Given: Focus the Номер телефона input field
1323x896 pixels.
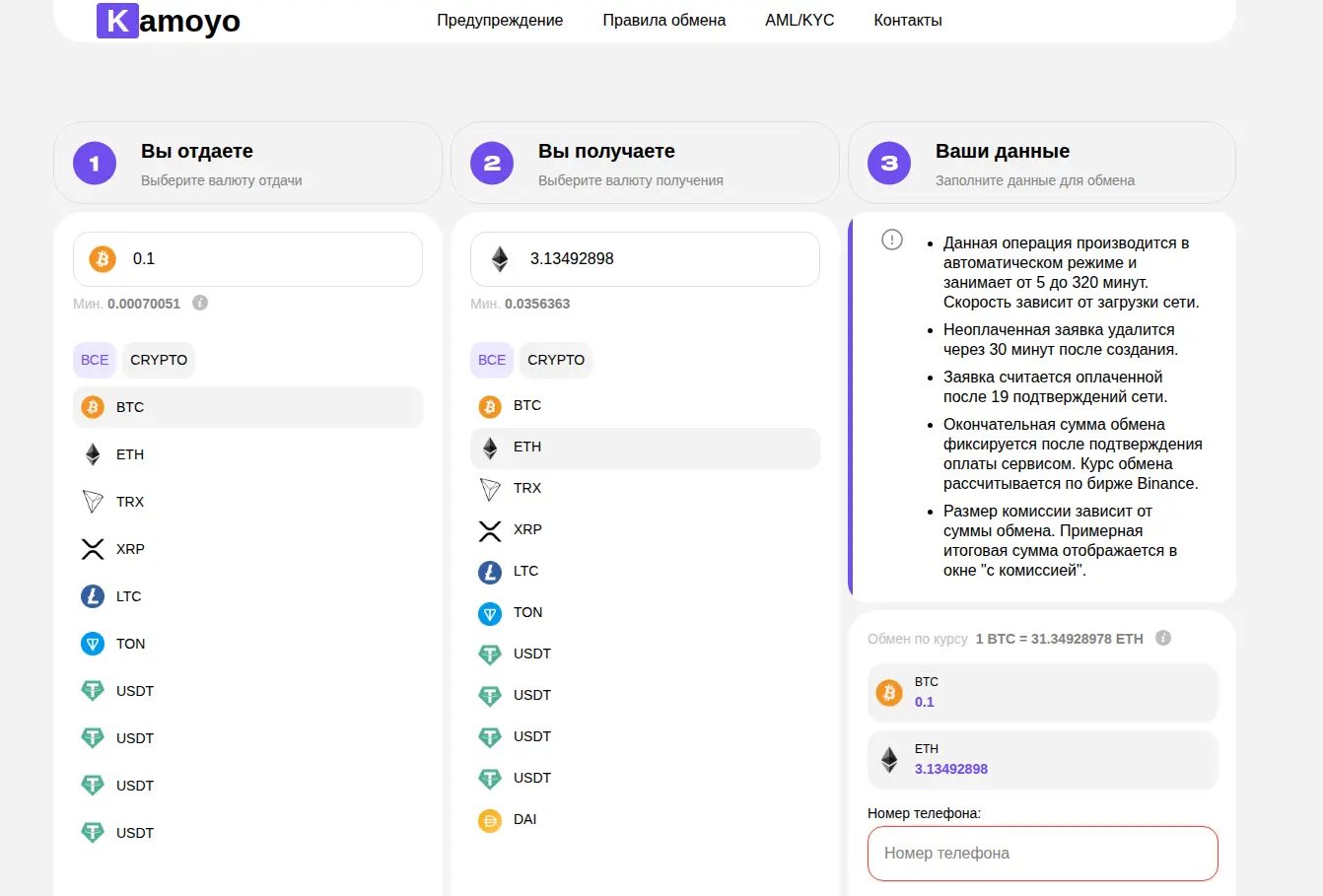Looking at the screenshot, I should tap(1042, 854).
